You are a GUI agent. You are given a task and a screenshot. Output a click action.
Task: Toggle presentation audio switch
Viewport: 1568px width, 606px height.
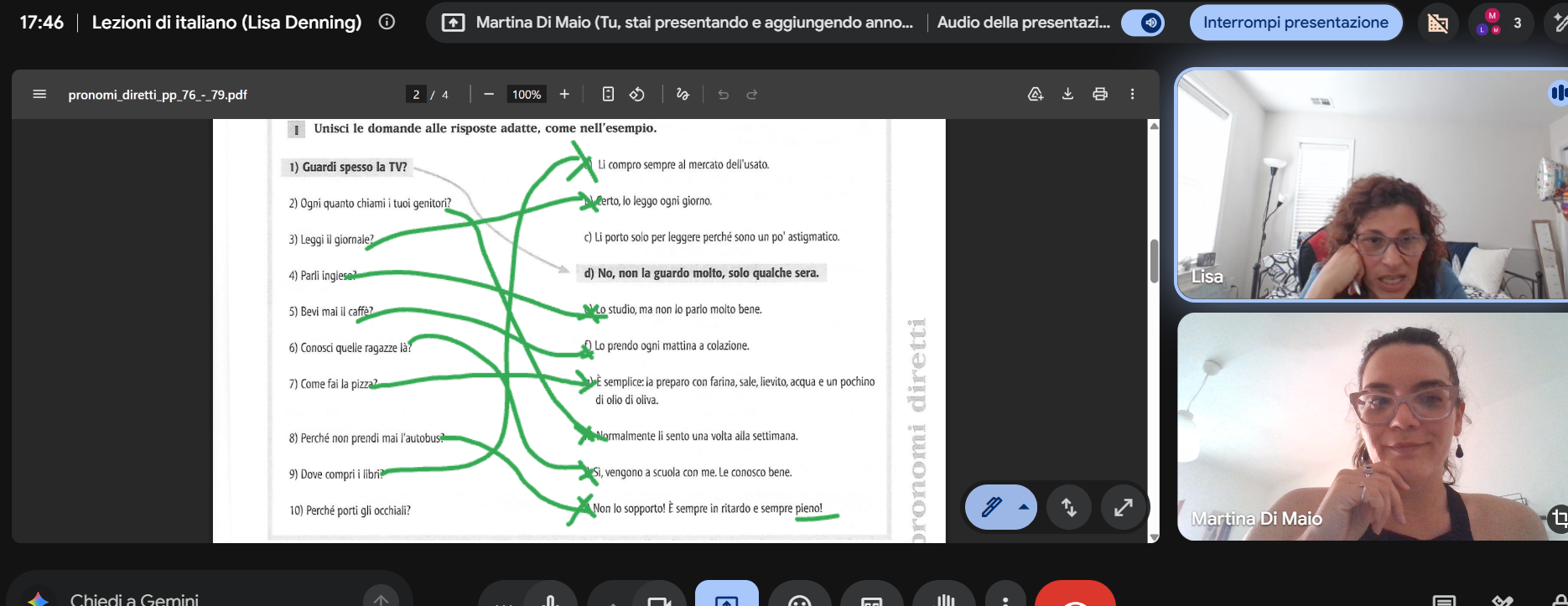point(1142,23)
